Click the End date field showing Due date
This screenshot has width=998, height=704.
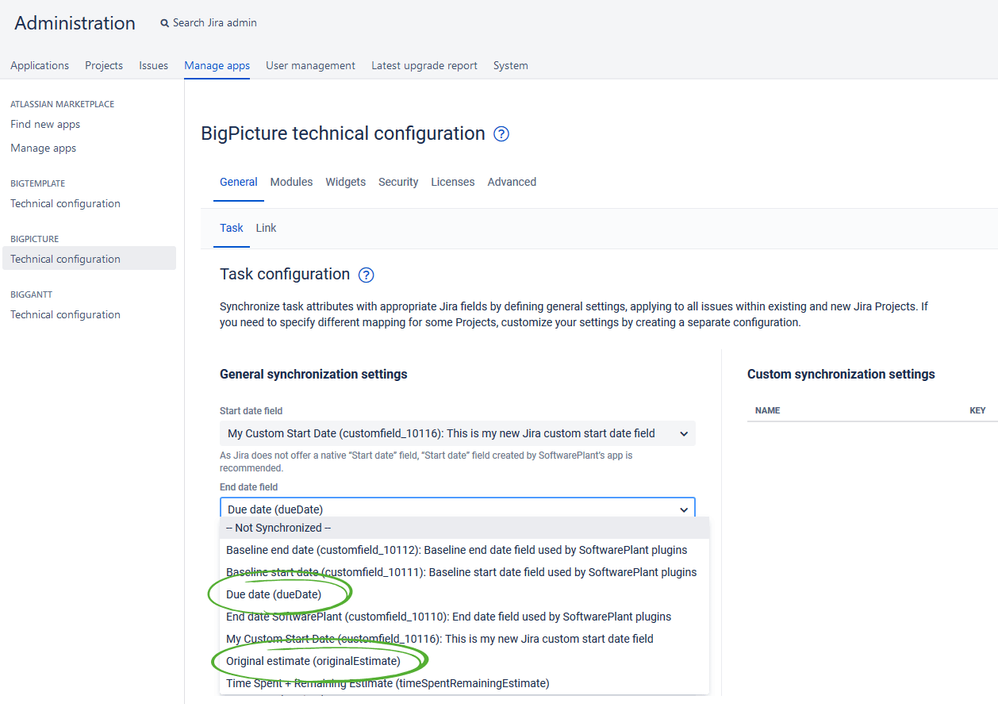(x=458, y=509)
